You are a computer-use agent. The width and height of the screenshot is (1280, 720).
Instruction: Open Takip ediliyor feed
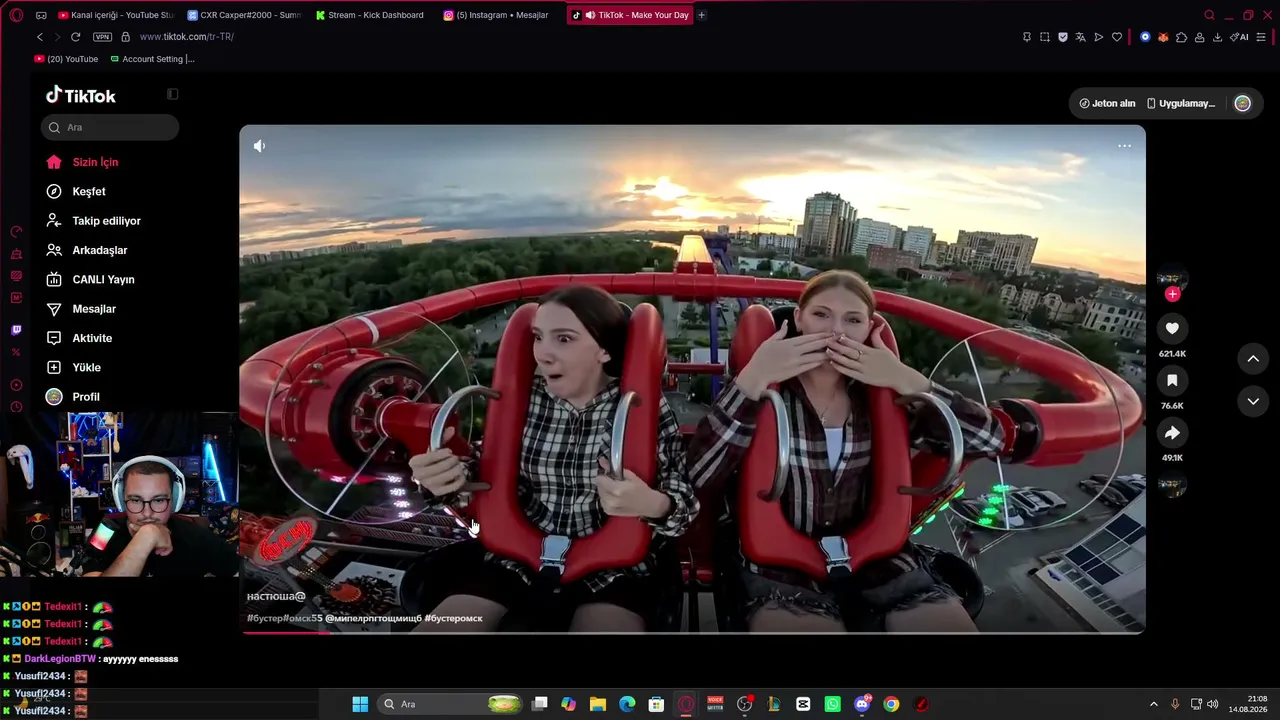click(x=106, y=221)
